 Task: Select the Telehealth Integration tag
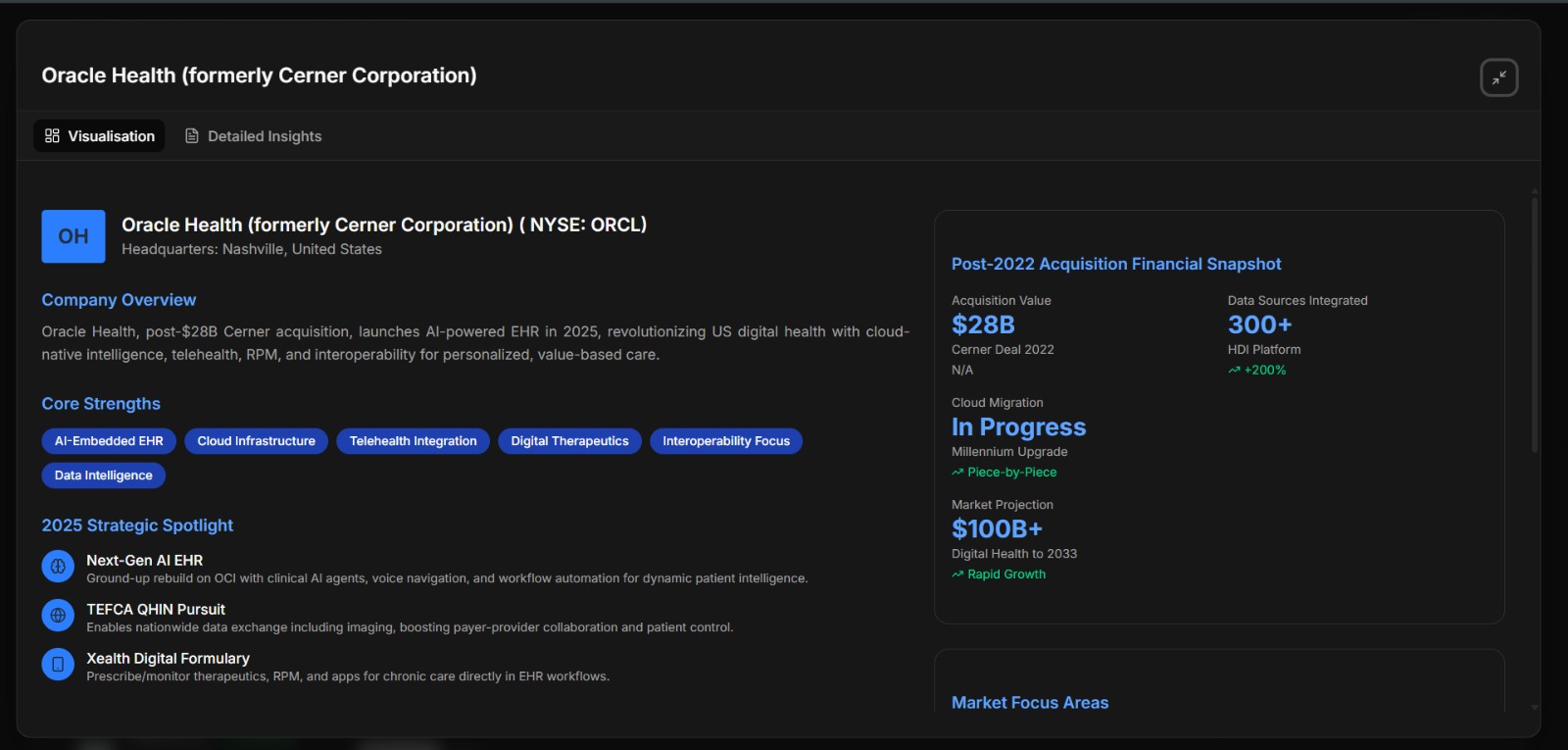[413, 441]
